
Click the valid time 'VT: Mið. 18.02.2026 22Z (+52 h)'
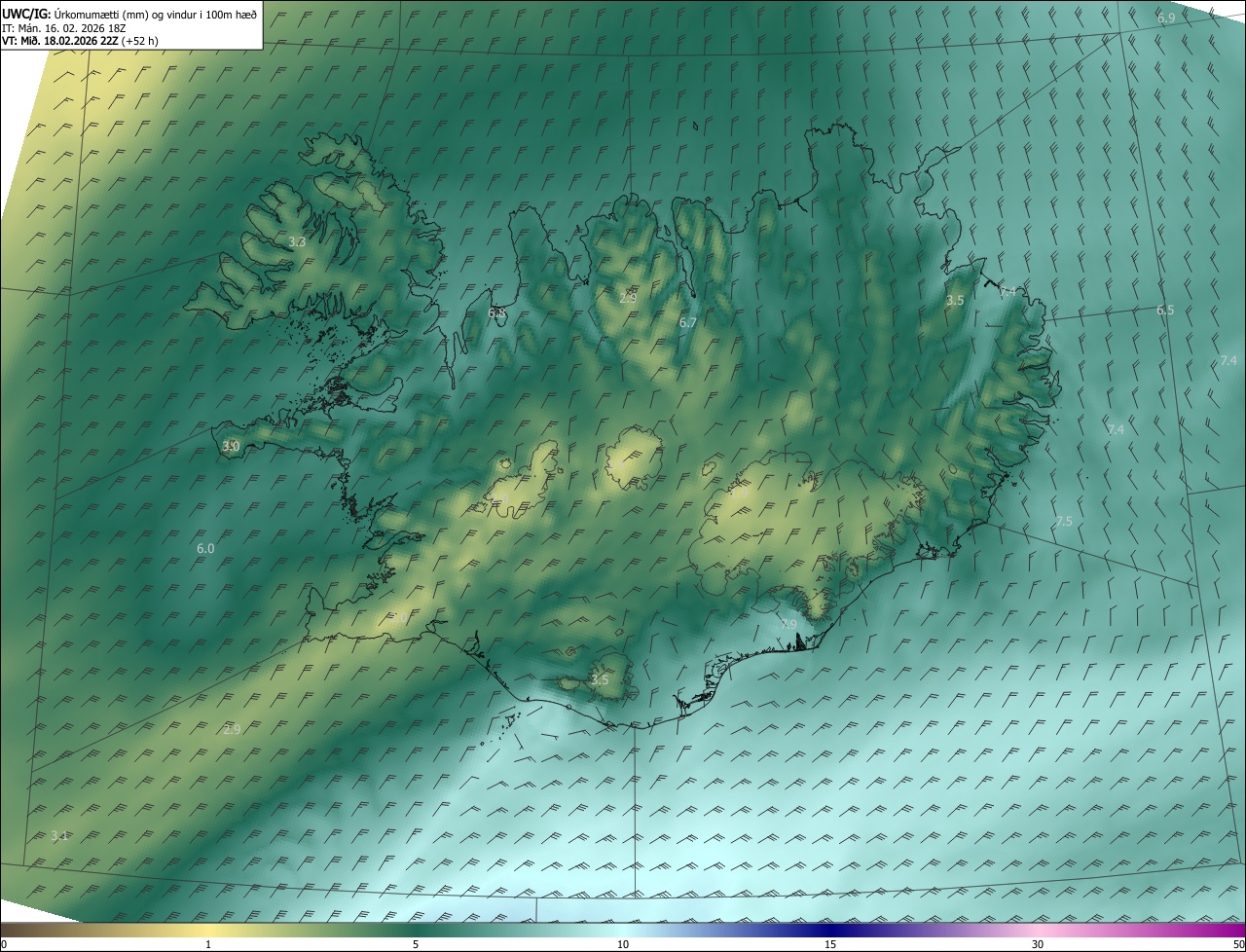click(x=81, y=42)
